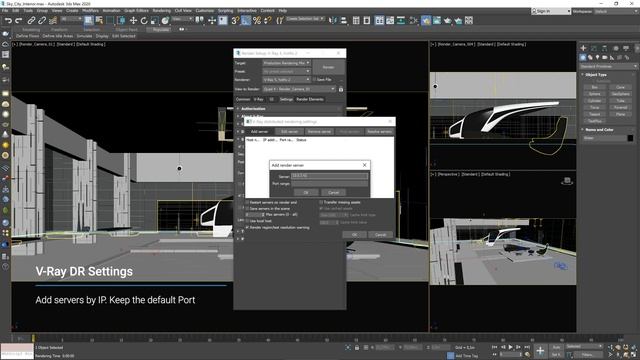
Task: Open the Rendering menu
Action: 162,11
